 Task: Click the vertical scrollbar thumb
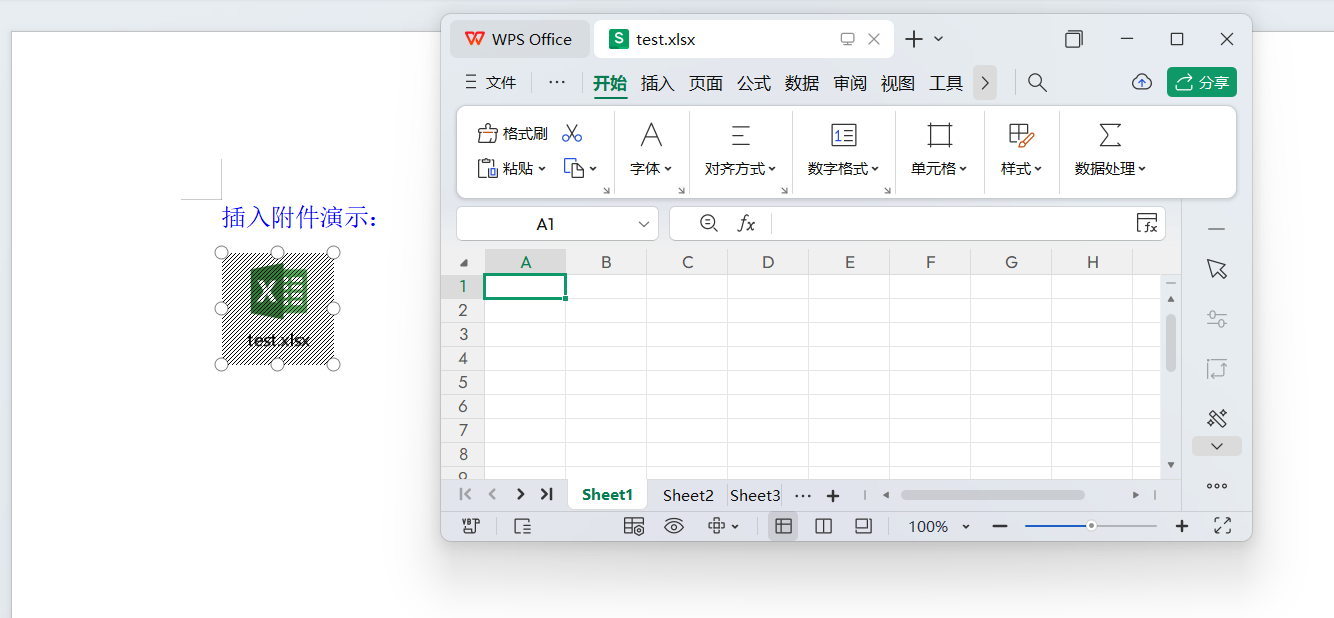tap(1171, 343)
